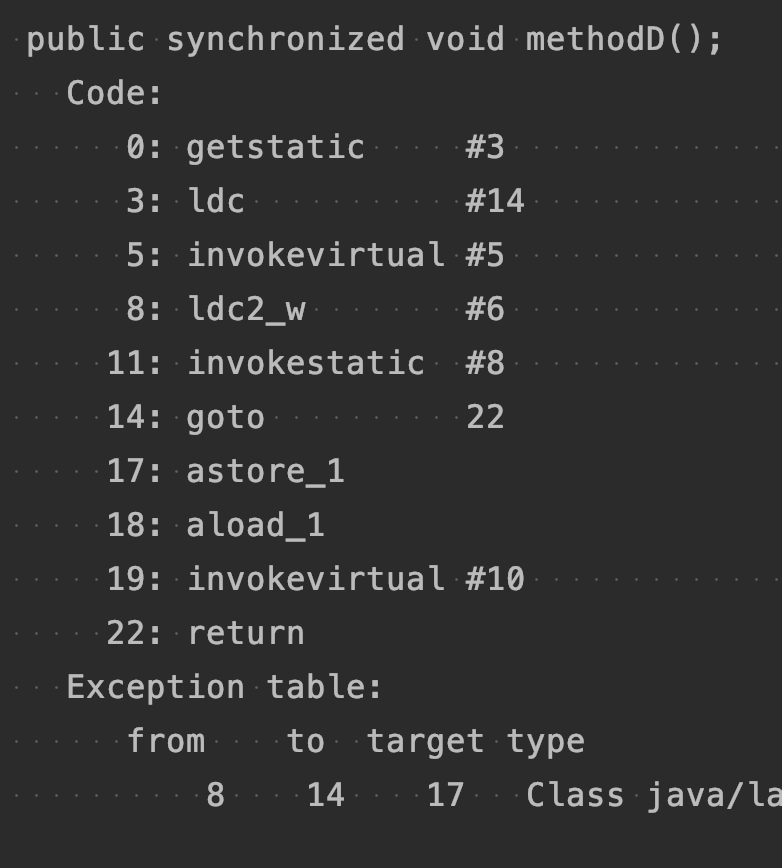Viewport: 782px width, 868px height.
Task: Click the goto instruction
Action: (225, 417)
